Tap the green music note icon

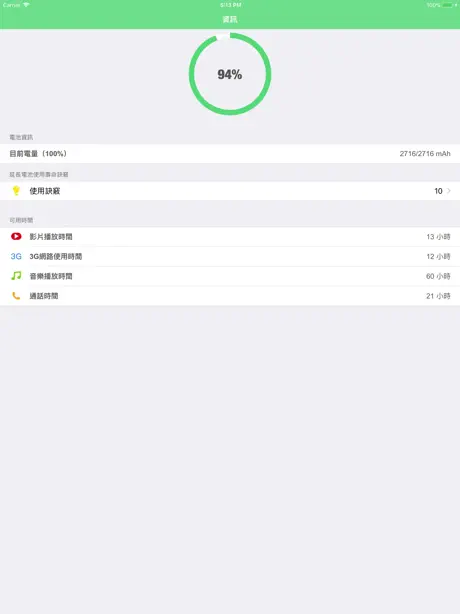coord(16,276)
